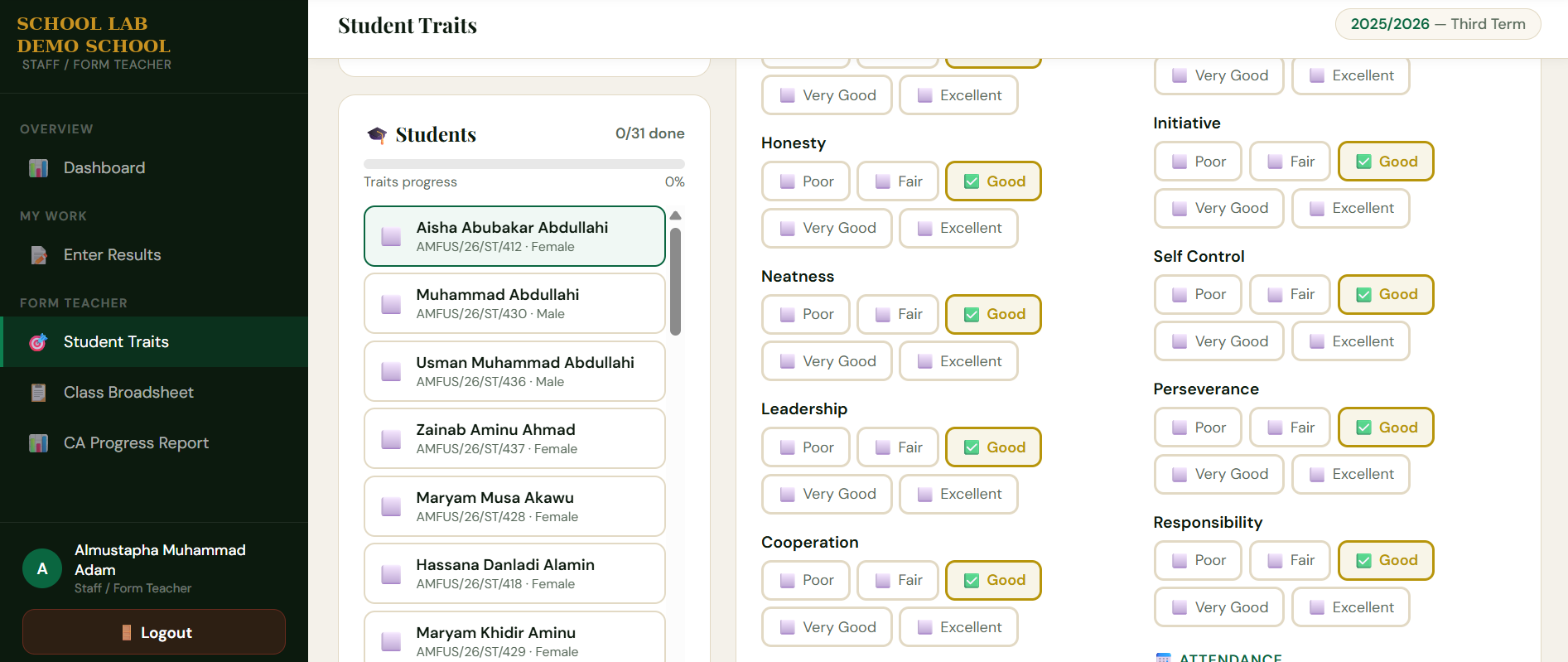Toggle Good under Leadership
The image size is (1568, 662).
pyautogui.click(x=993, y=447)
